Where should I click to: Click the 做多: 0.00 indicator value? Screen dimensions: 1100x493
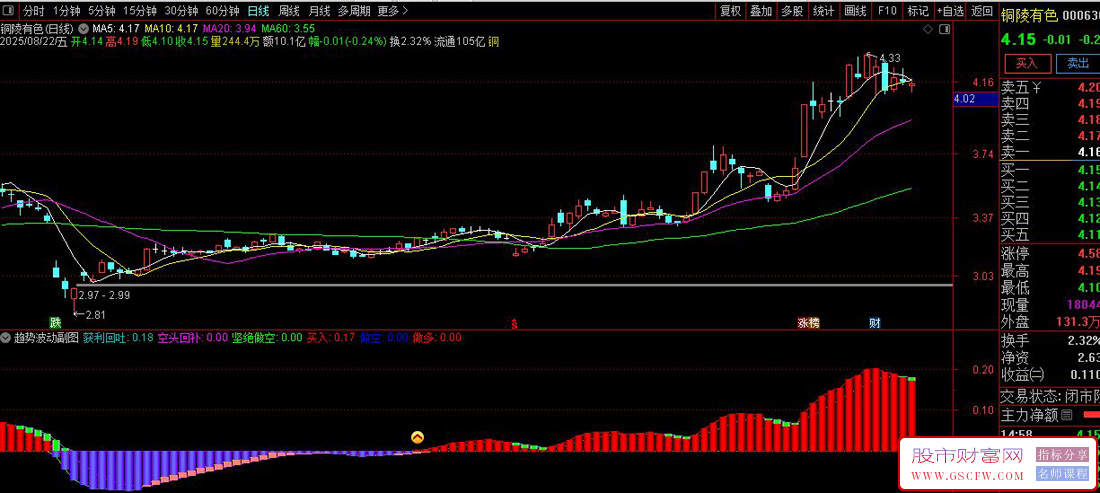(437, 337)
